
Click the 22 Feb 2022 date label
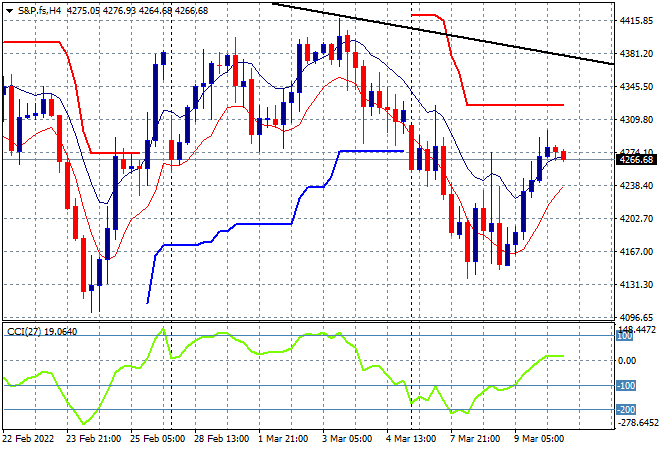(28, 439)
